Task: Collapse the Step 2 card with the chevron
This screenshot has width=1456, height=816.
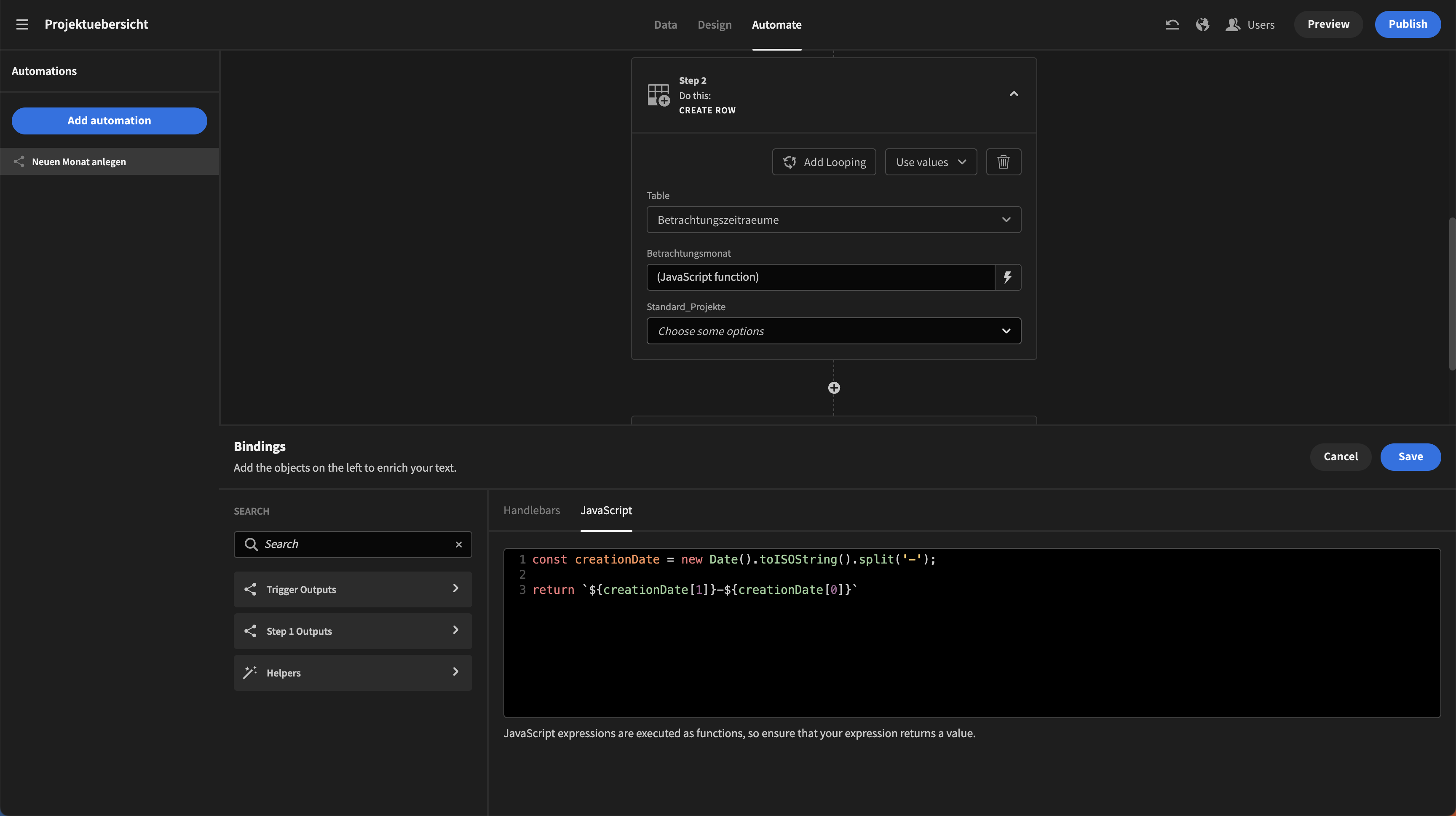Action: pyautogui.click(x=1014, y=93)
